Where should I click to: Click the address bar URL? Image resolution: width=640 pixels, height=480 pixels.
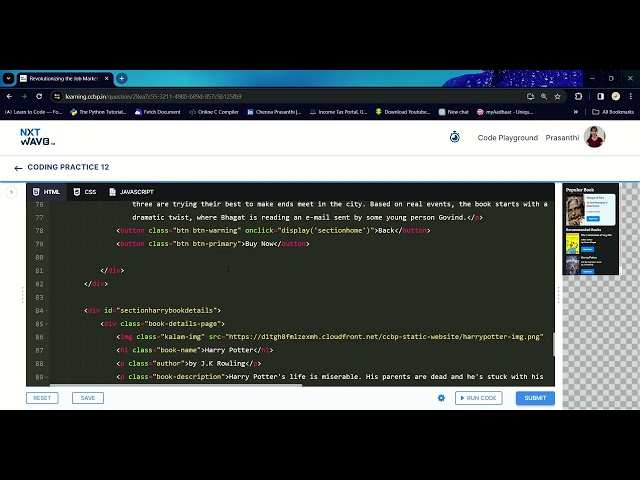pos(153,97)
